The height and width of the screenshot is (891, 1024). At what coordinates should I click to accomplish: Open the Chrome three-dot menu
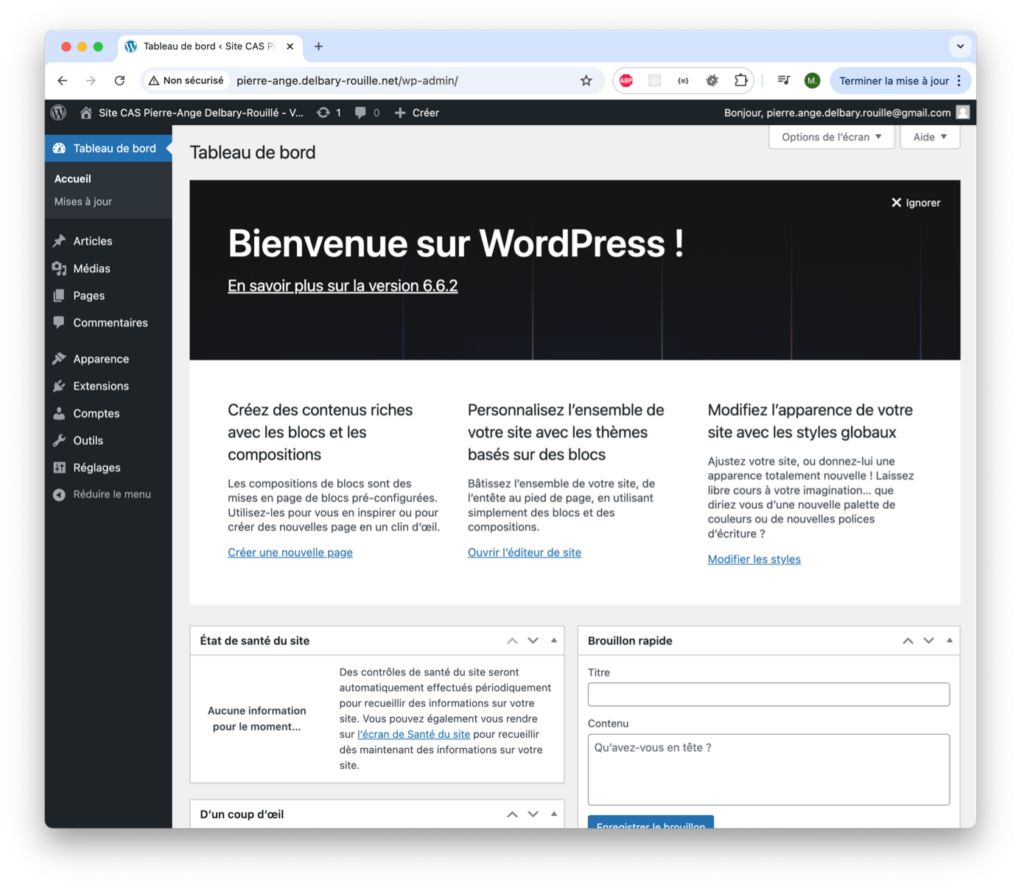click(959, 81)
